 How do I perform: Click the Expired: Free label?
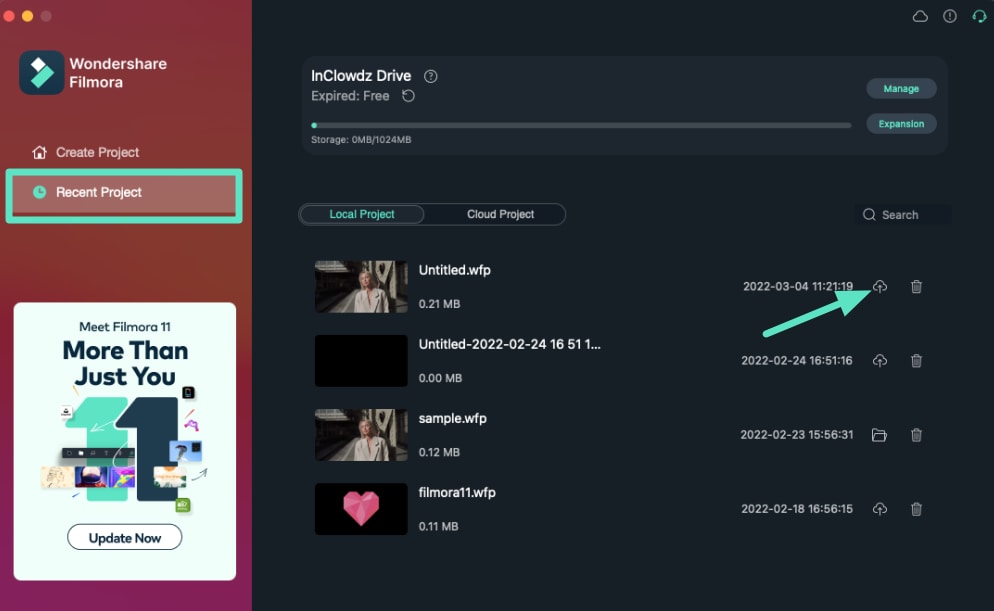tap(350, 96)
